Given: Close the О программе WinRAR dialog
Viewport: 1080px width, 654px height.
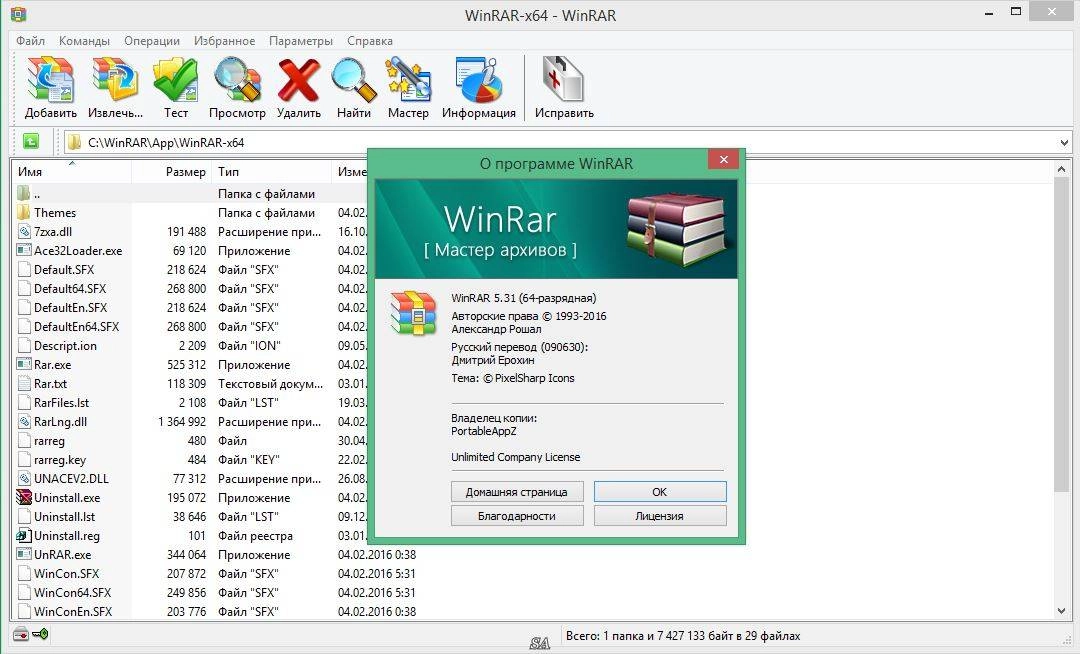Looking at the screenshot, I should pos(723,160).
